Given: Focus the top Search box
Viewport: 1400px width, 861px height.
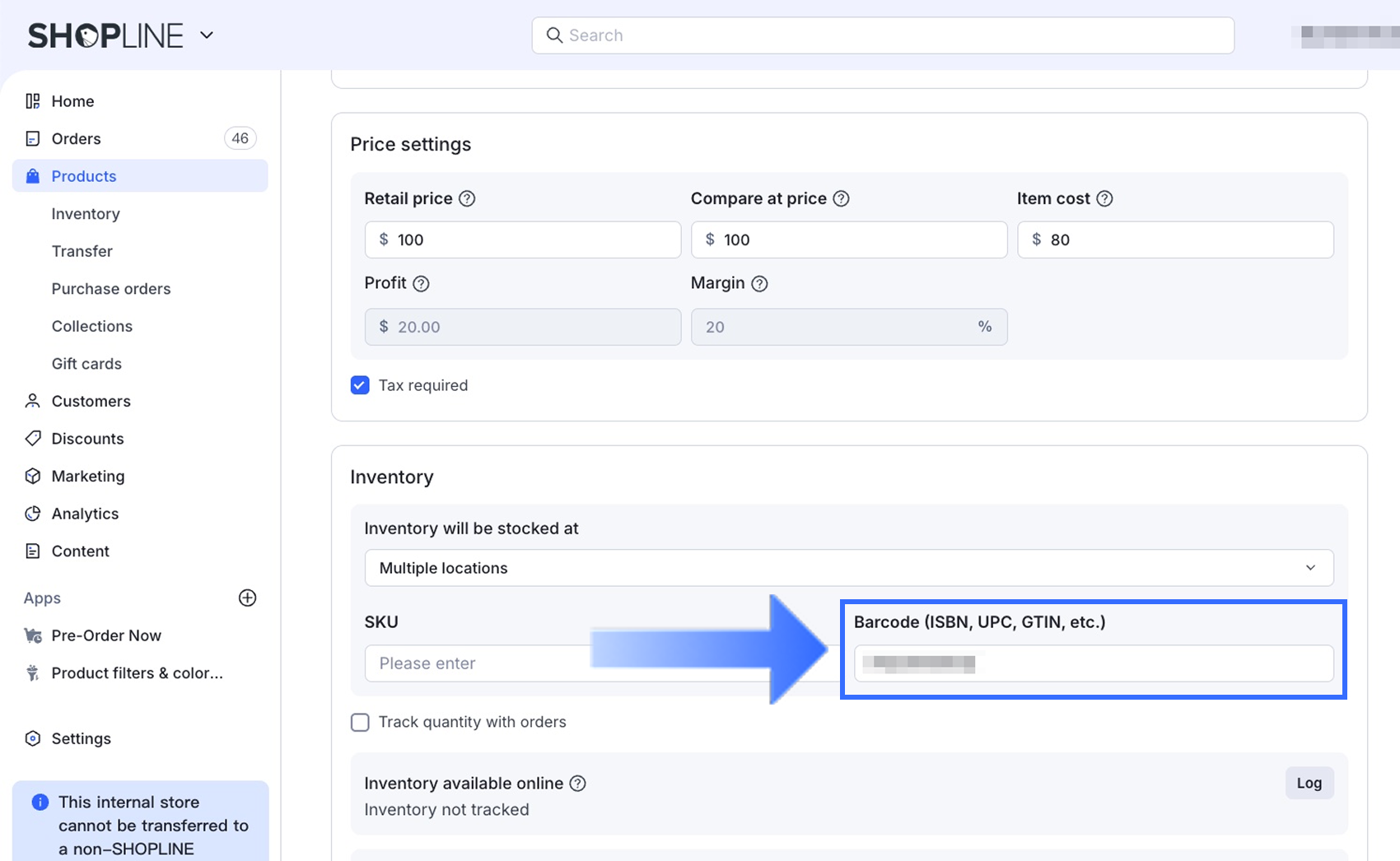Looking at the screenshot, I should tap(883, 35).
